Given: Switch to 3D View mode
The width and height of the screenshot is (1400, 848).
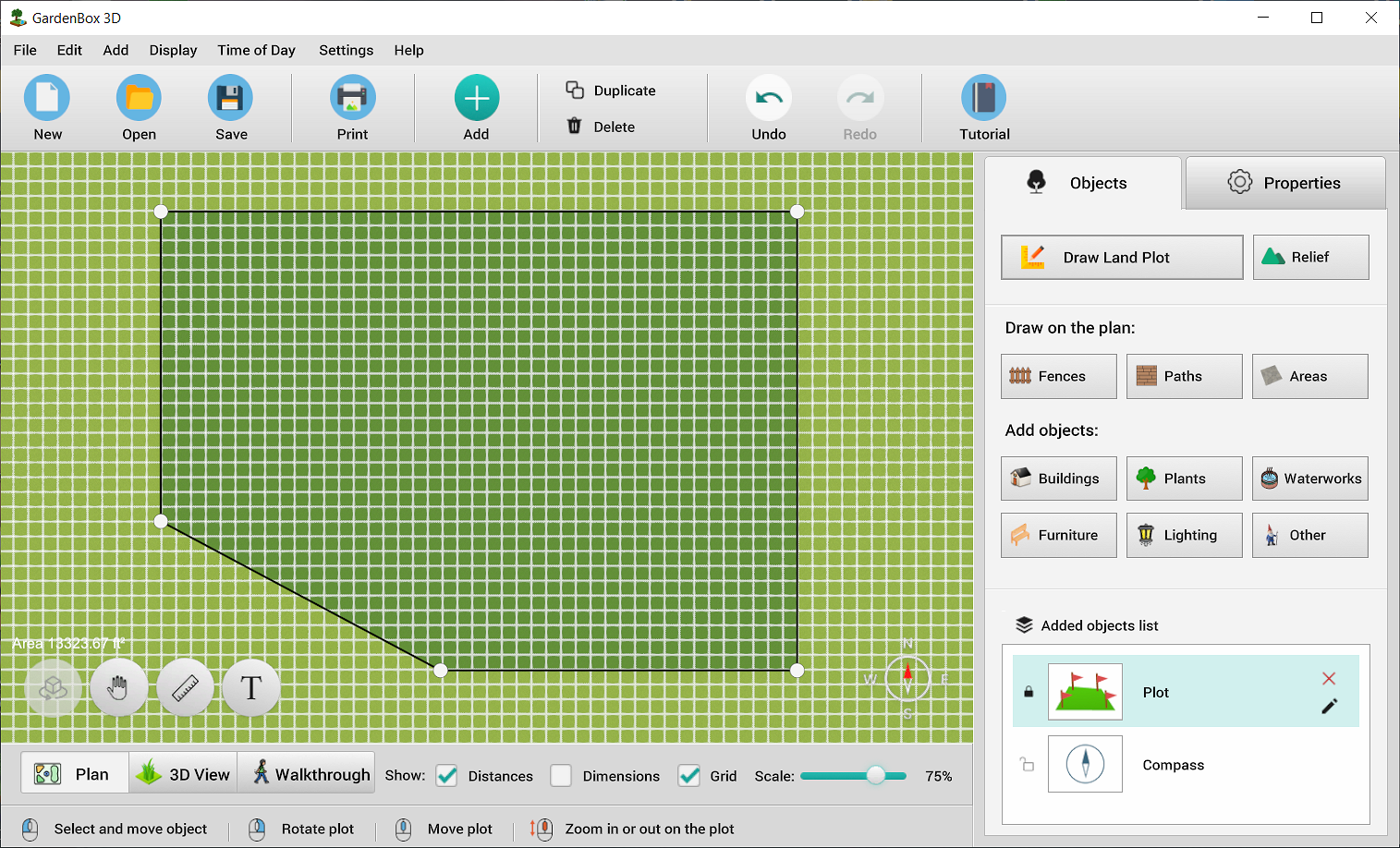Looking at the screenshot, I should point(183,774).
